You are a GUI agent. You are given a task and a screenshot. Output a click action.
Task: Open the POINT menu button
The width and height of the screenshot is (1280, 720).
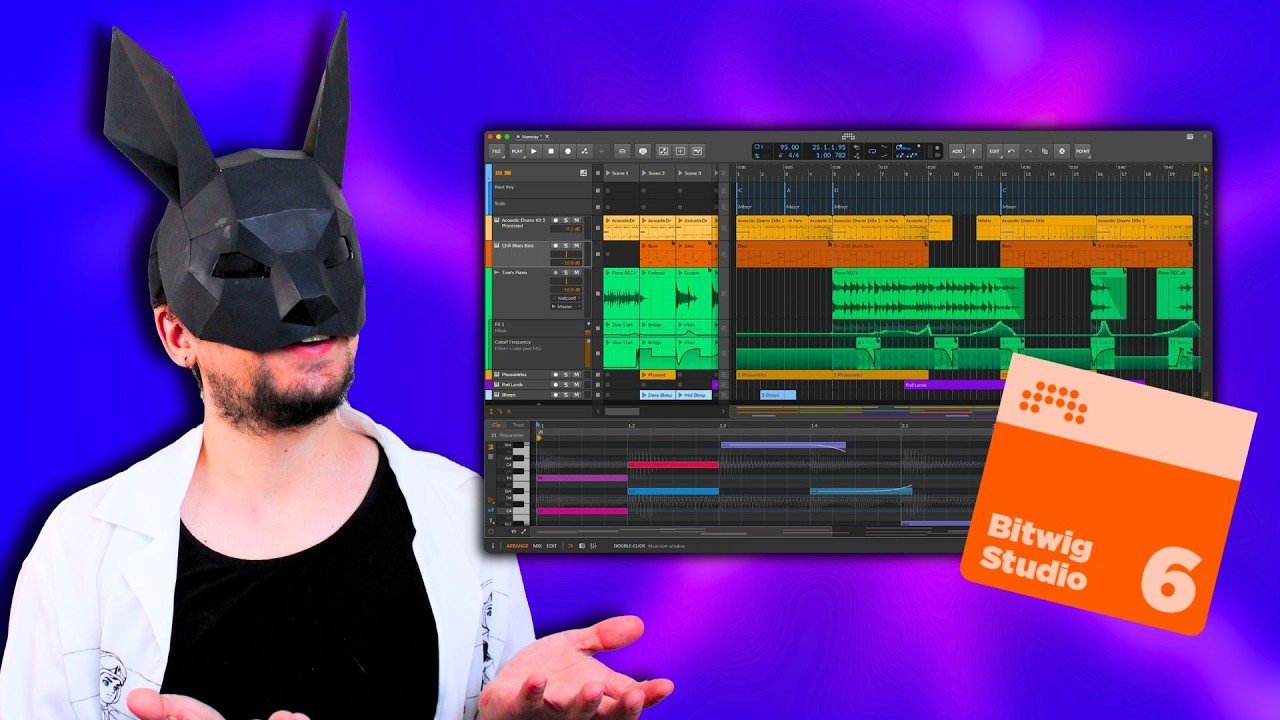[1083, 151]
